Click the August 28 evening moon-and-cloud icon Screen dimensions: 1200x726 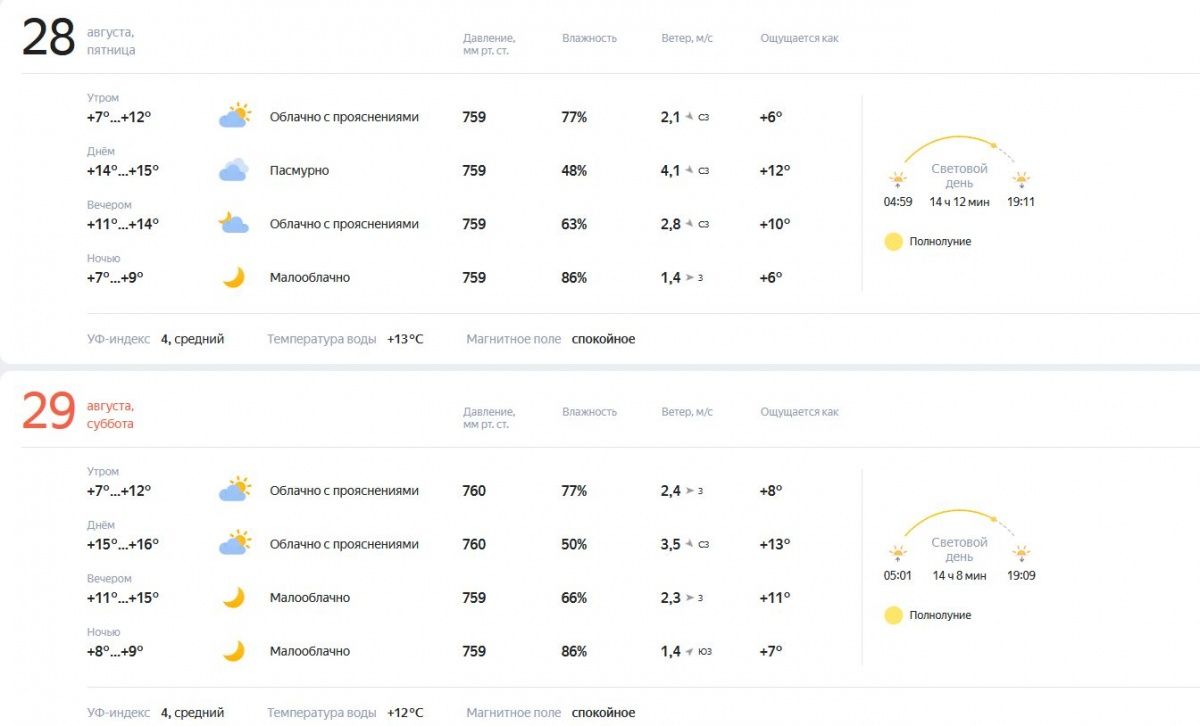tap(234, 223)
